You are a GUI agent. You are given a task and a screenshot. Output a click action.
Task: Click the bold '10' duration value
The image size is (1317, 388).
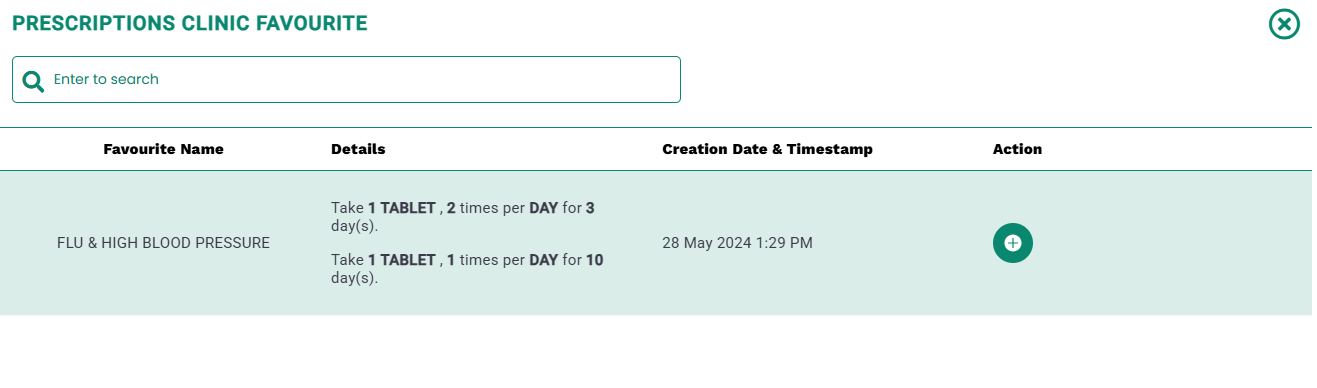click(594, 260)
